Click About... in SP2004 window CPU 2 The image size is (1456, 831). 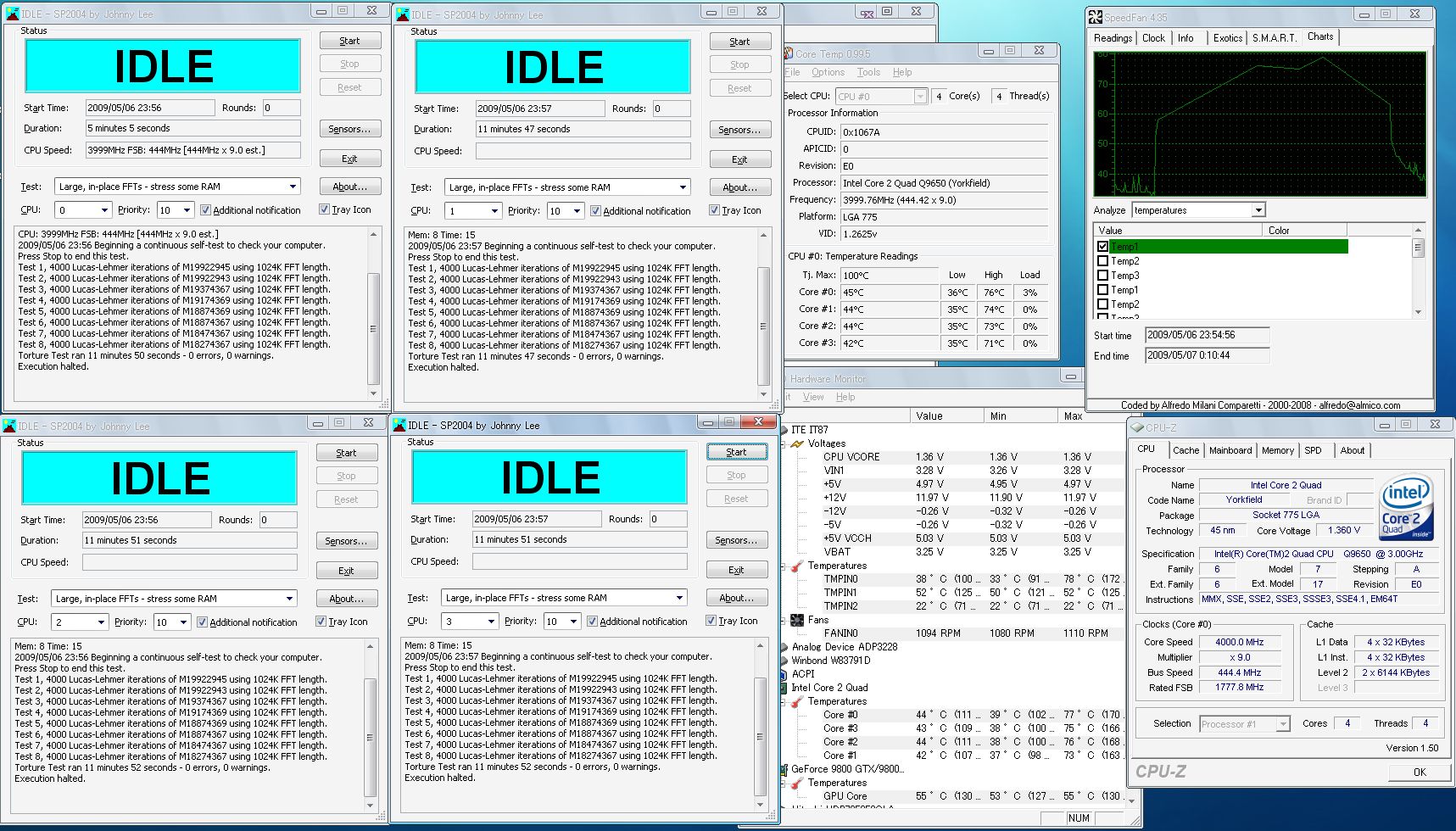(346, 599)
